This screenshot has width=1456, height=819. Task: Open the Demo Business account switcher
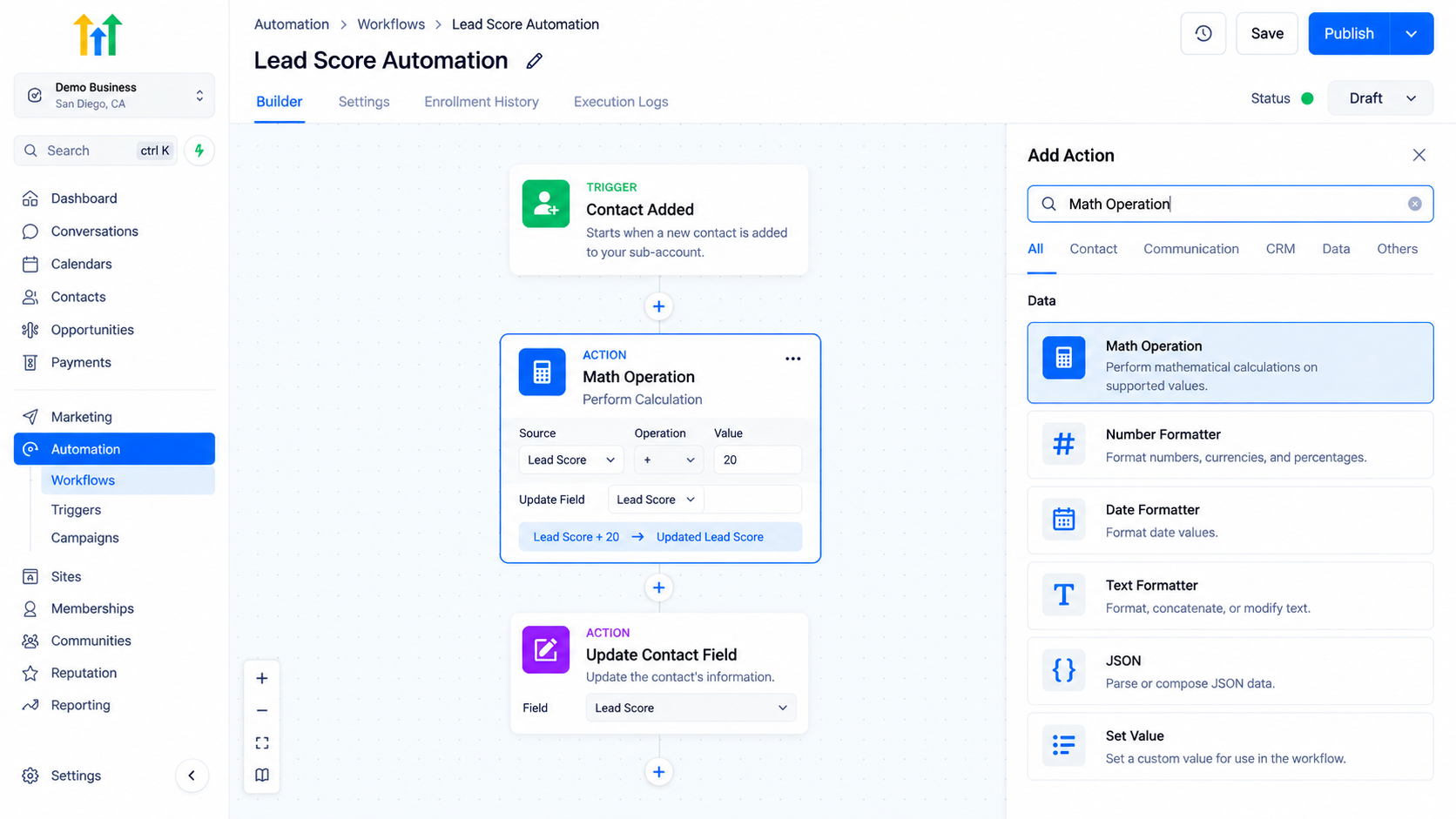coord(114,96)
